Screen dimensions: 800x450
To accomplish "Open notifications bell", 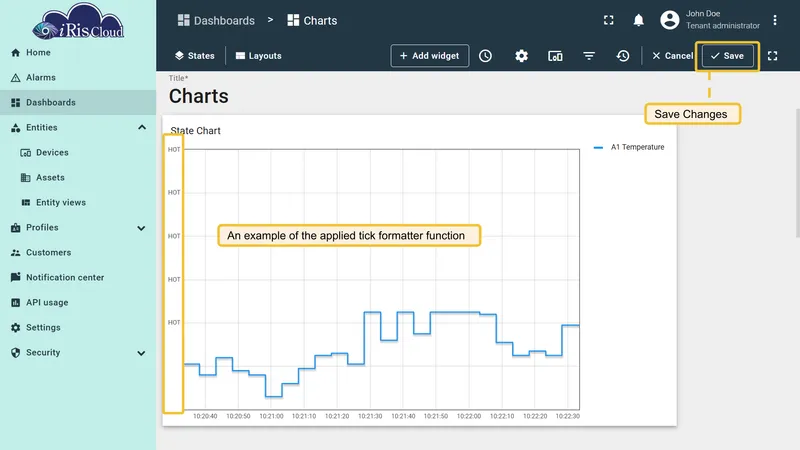I will coord(638,20).
